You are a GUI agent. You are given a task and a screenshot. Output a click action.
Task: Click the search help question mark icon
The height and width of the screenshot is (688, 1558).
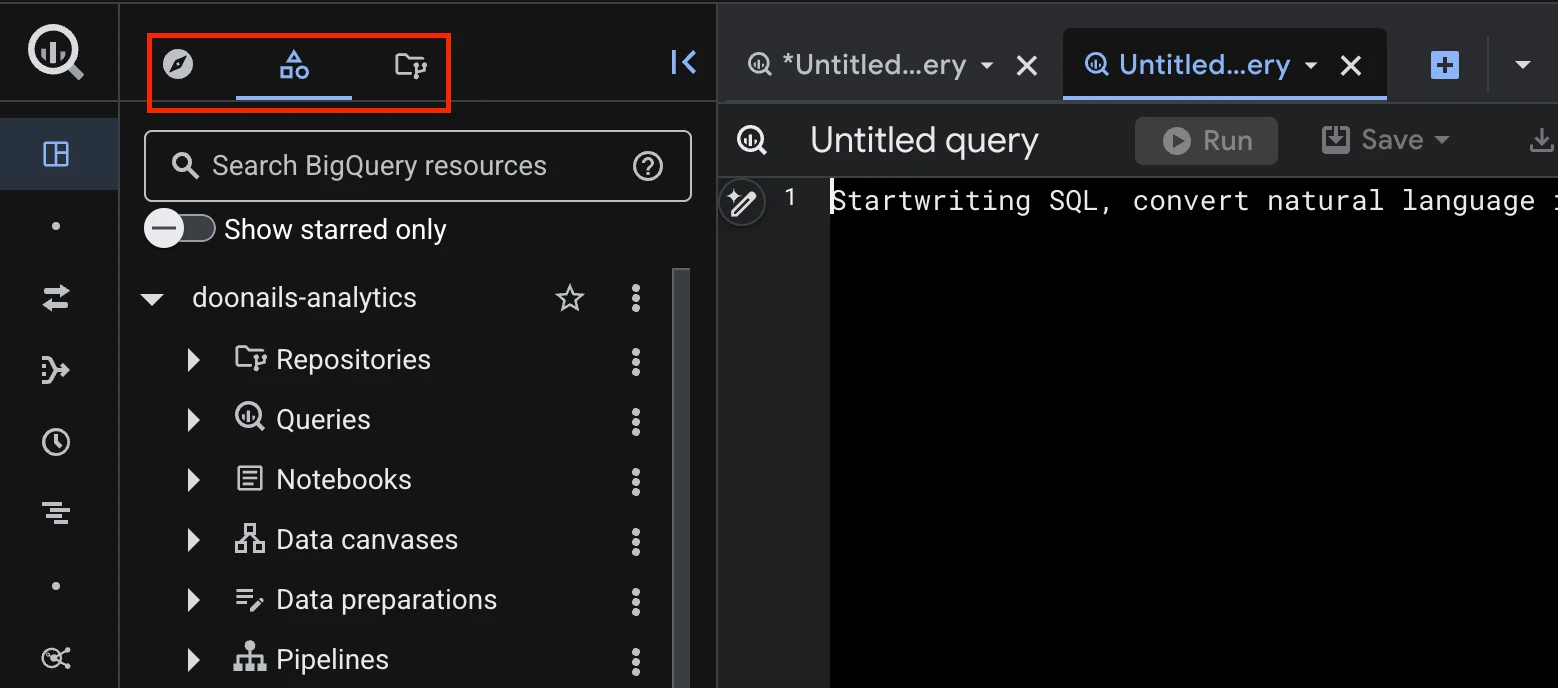(648, 166)
